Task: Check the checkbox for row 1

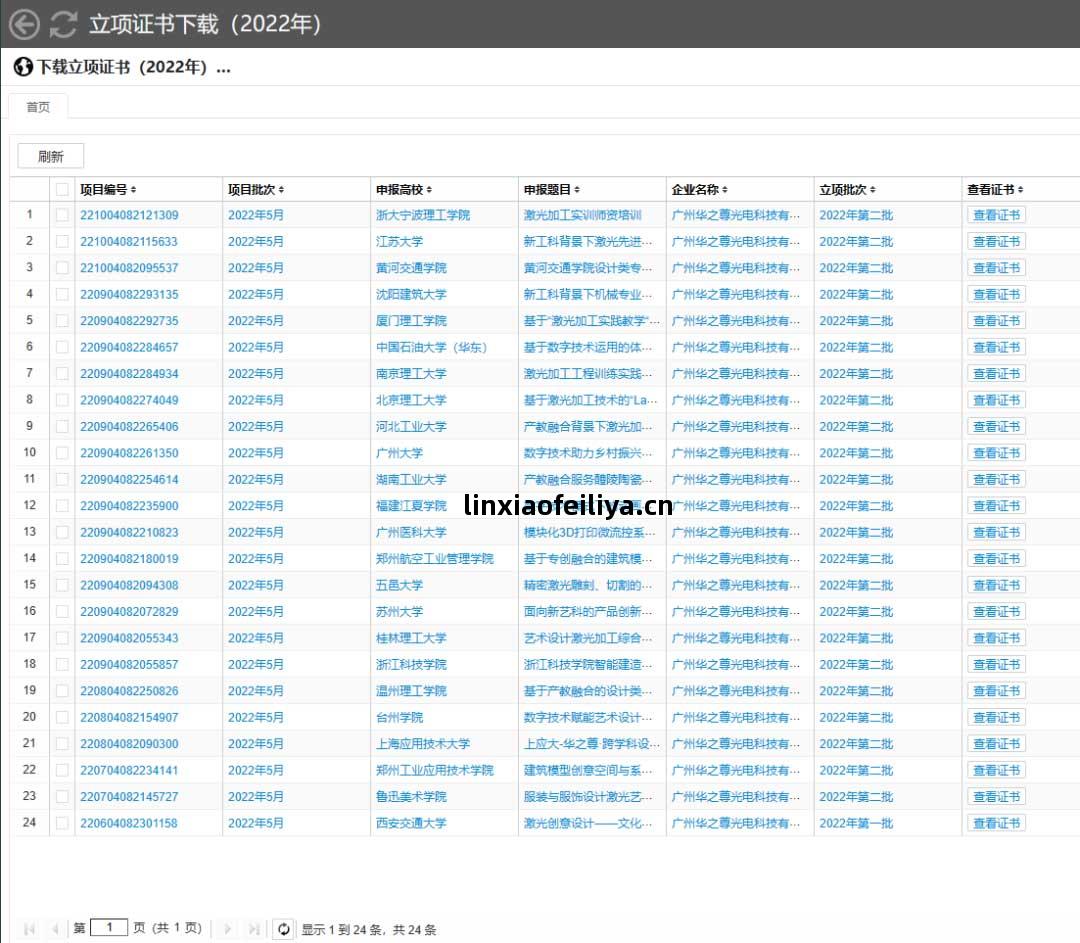Action: coord(62,215)
